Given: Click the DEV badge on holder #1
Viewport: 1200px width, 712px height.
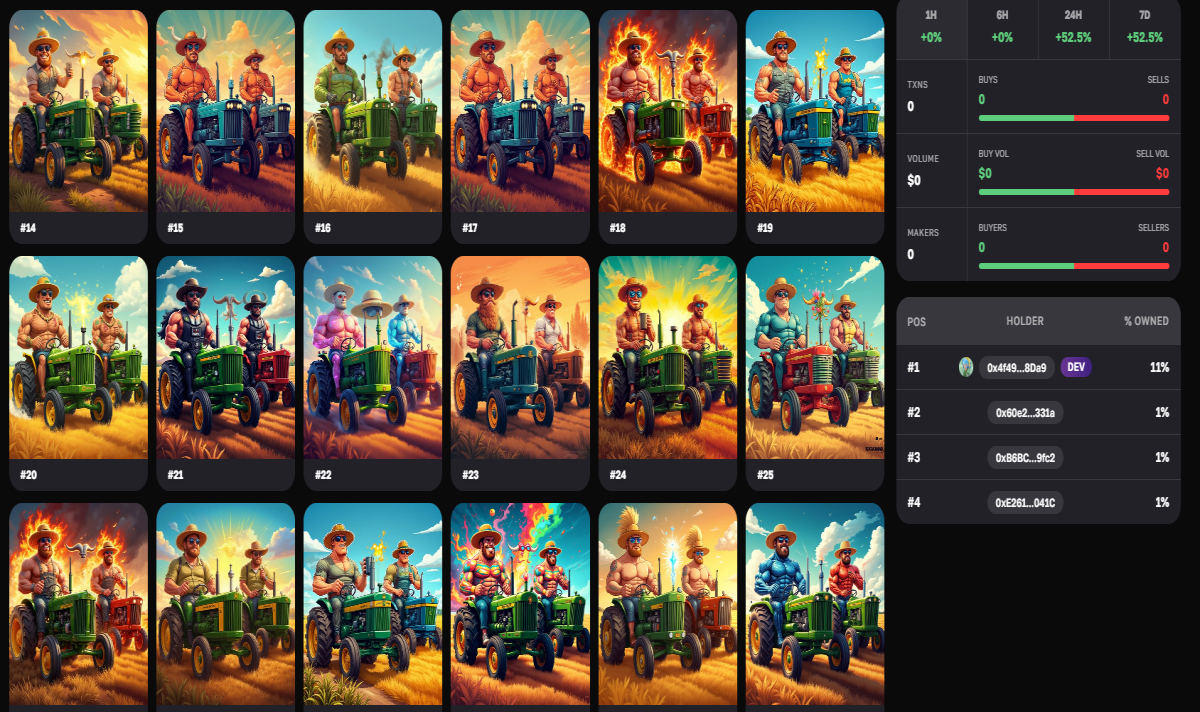Looking at the screenshot, I should [1075, 367].
